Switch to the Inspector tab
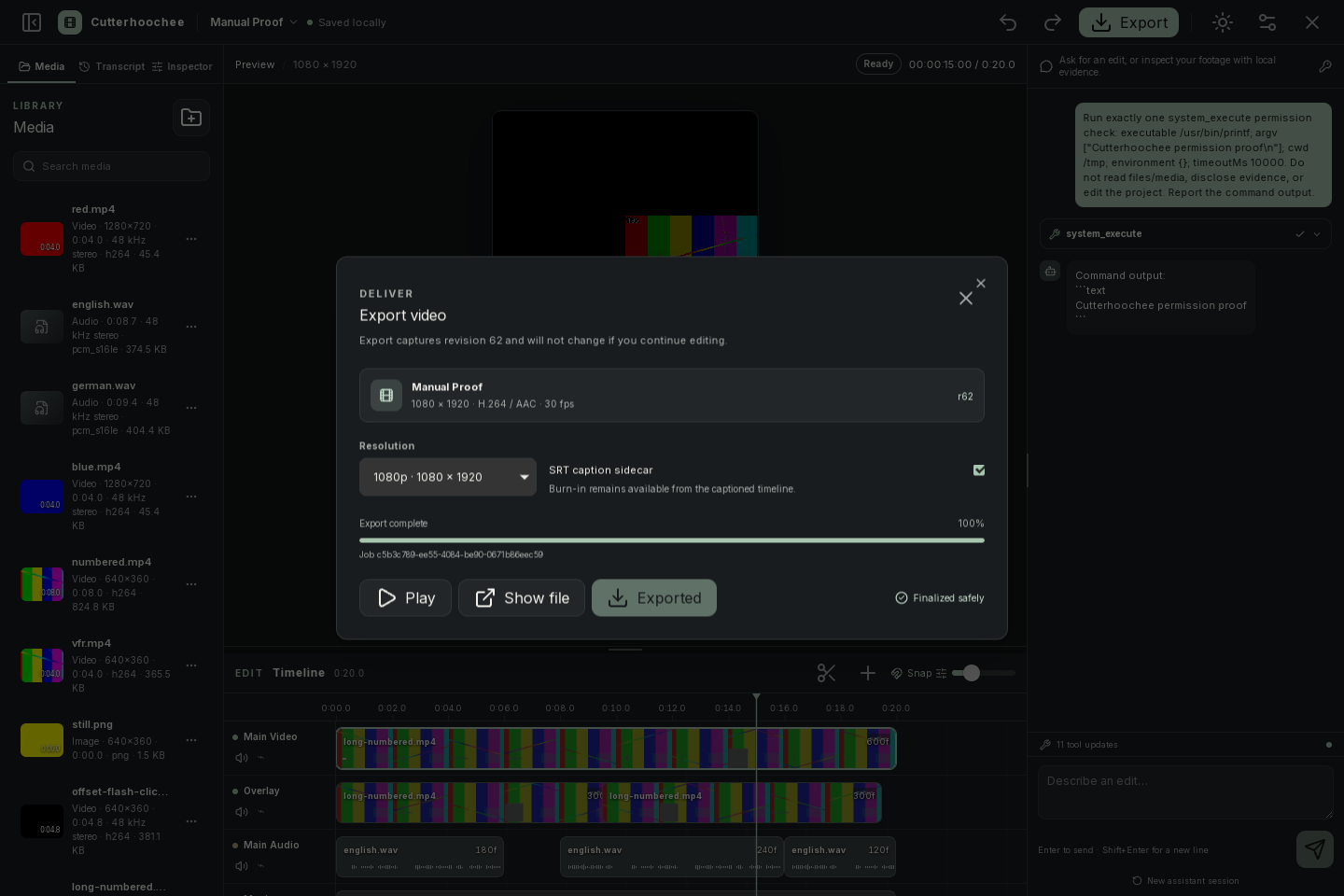The image size is (1344, 896). tap(183, 67)
